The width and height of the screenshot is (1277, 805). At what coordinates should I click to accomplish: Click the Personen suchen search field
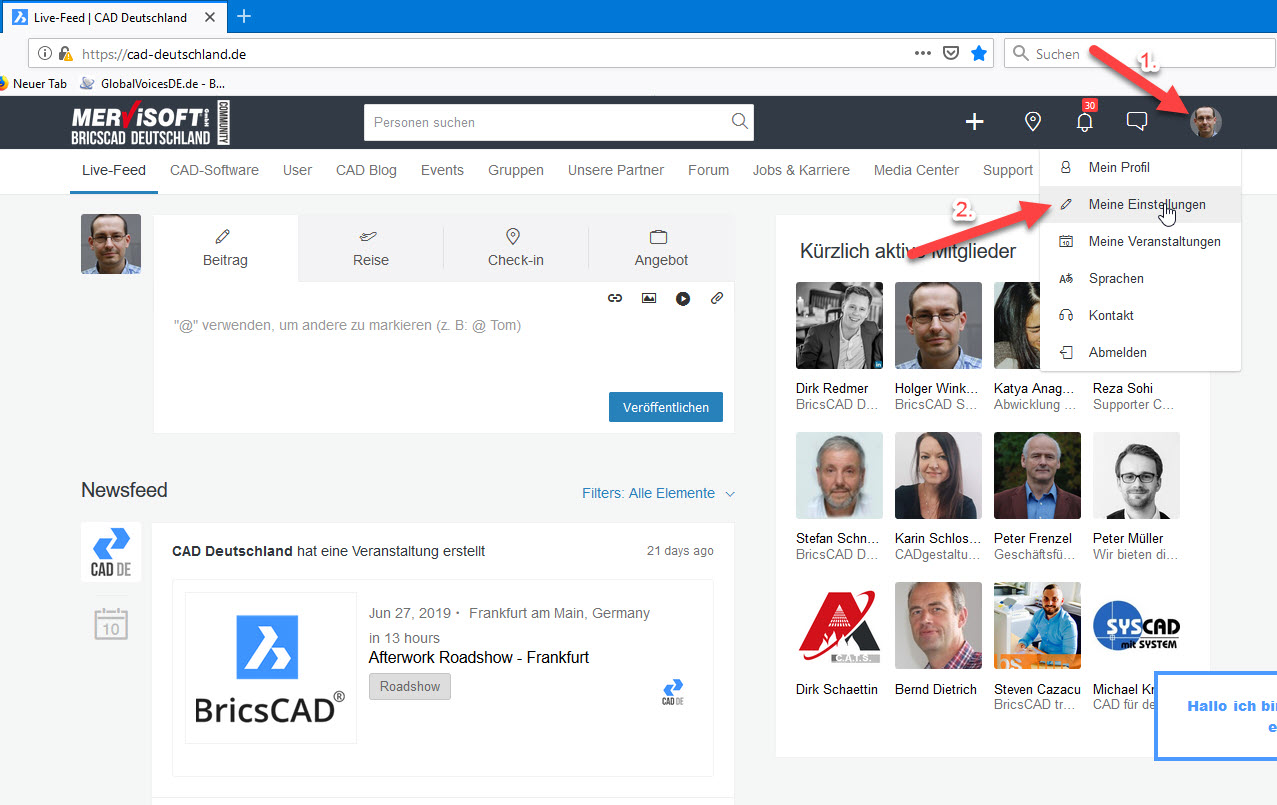pyautogui.click(x=548, y=122)
